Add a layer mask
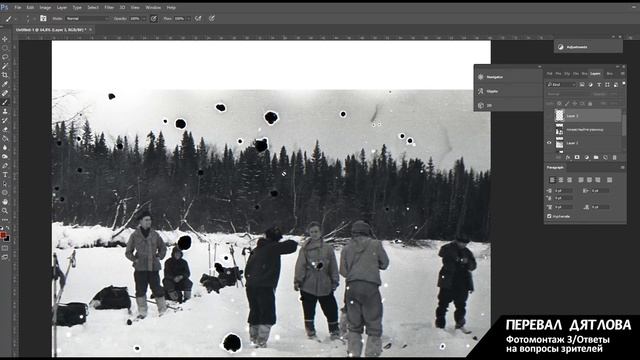 pyautogui.click(x=577, y=157)
